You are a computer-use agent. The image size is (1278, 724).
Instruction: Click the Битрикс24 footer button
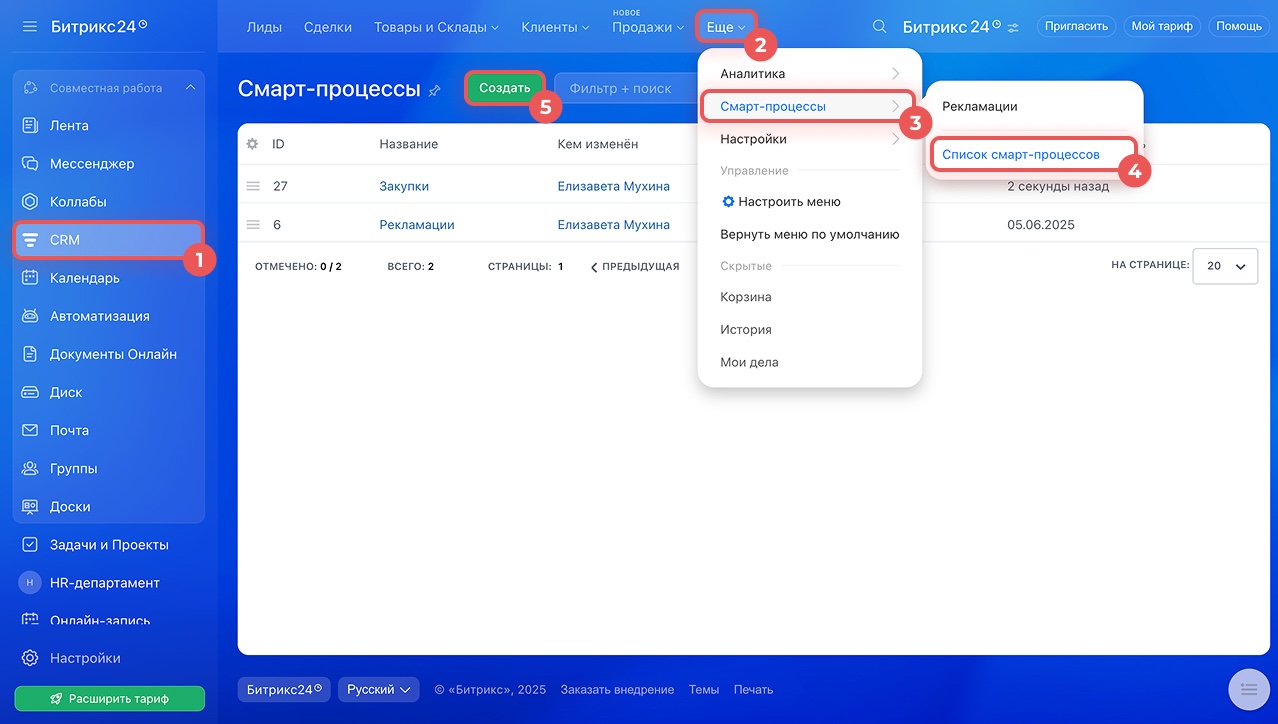284,689
